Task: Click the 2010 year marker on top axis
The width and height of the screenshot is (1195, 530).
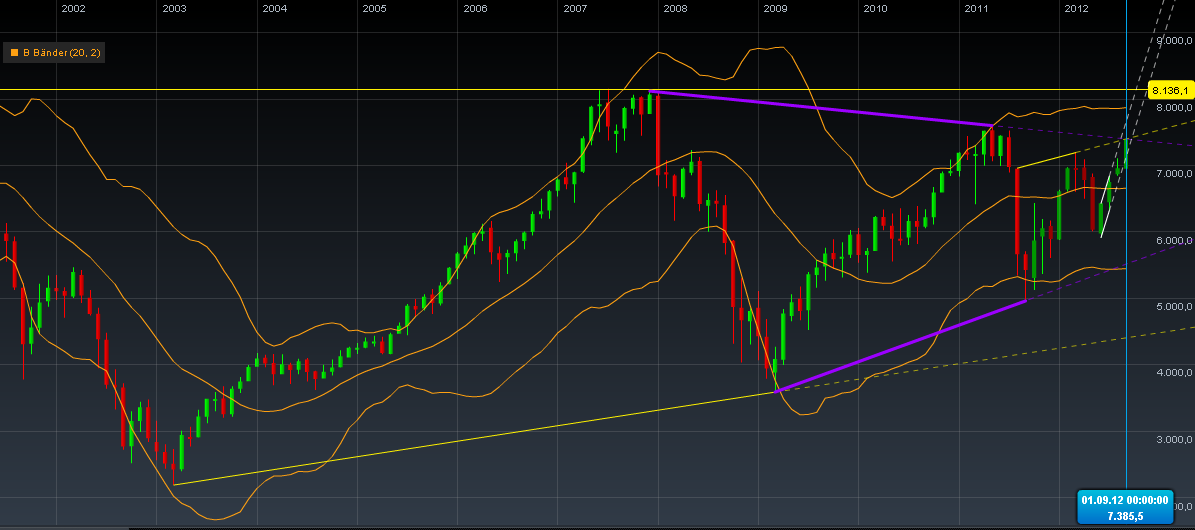Action: (875, 9)
